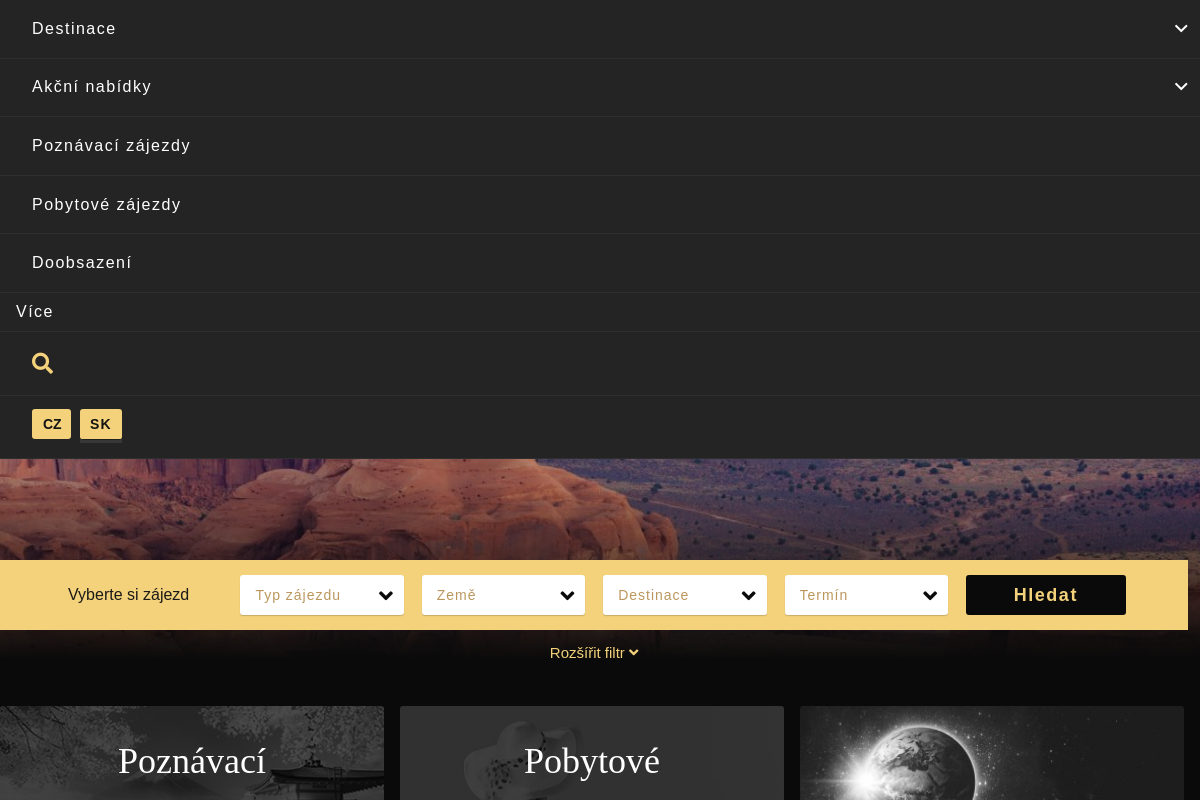Open the Destinace menu item
Viewport: 1200px width, 800px height.
74,29
